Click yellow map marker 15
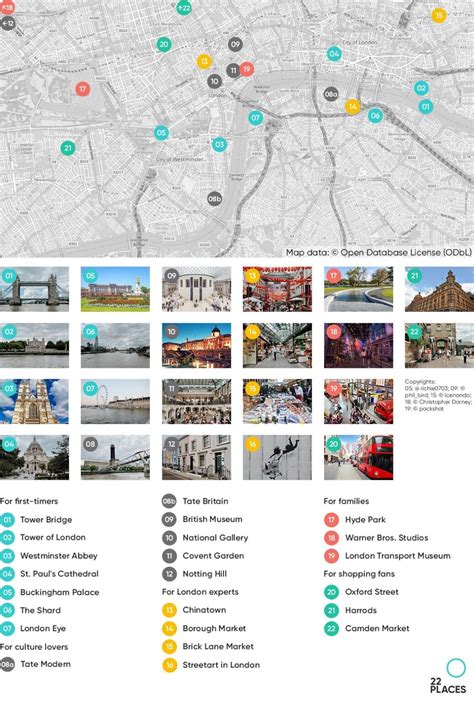Viewport: 474px width, 702px height. pyautogui.click(x=439, y=15)
